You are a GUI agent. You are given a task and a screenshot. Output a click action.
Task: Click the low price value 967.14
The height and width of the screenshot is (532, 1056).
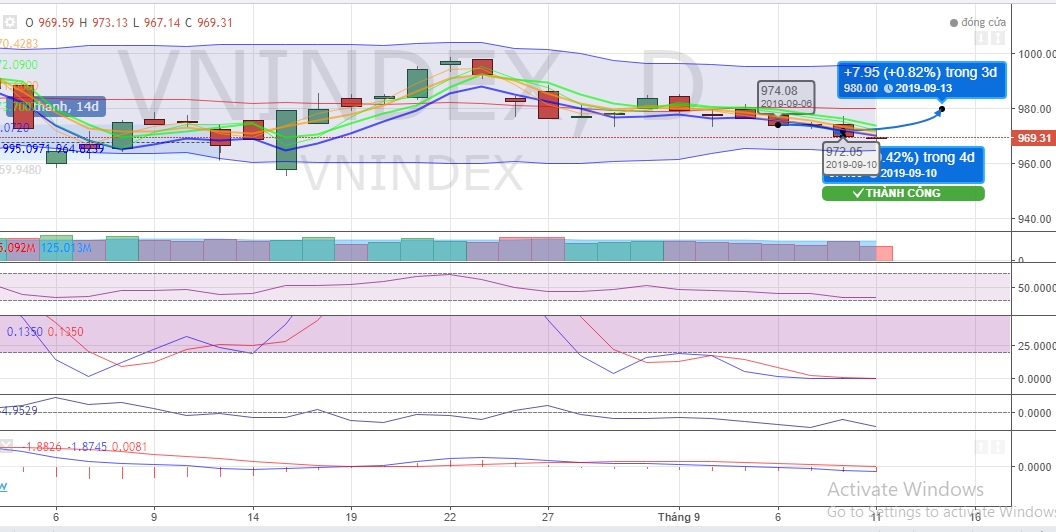point(162,23)
